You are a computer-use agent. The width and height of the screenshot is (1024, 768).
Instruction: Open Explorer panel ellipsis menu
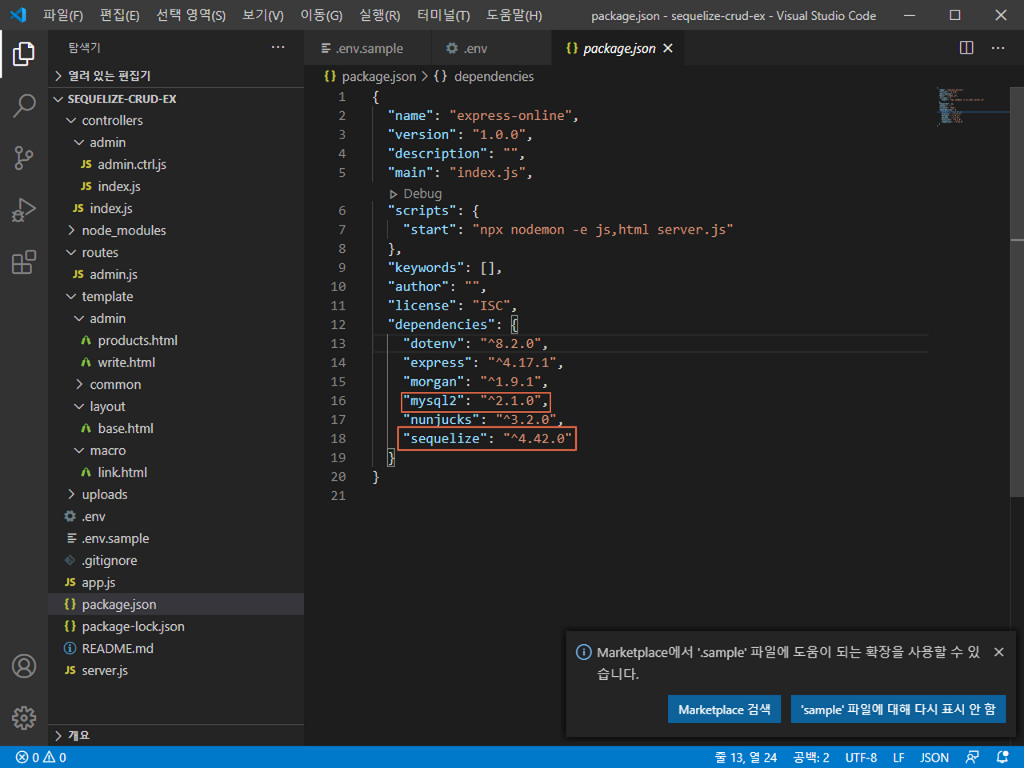[x=278, y=47]
